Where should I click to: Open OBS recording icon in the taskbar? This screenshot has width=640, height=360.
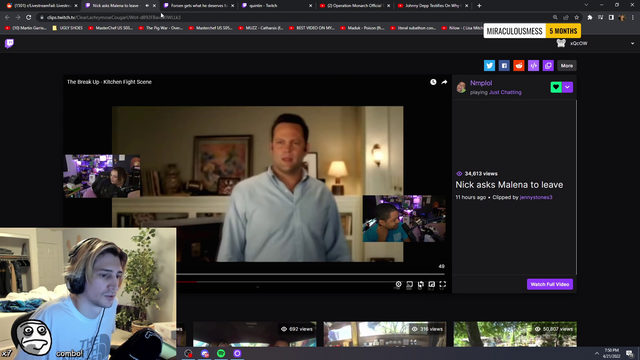click(188, 353)
